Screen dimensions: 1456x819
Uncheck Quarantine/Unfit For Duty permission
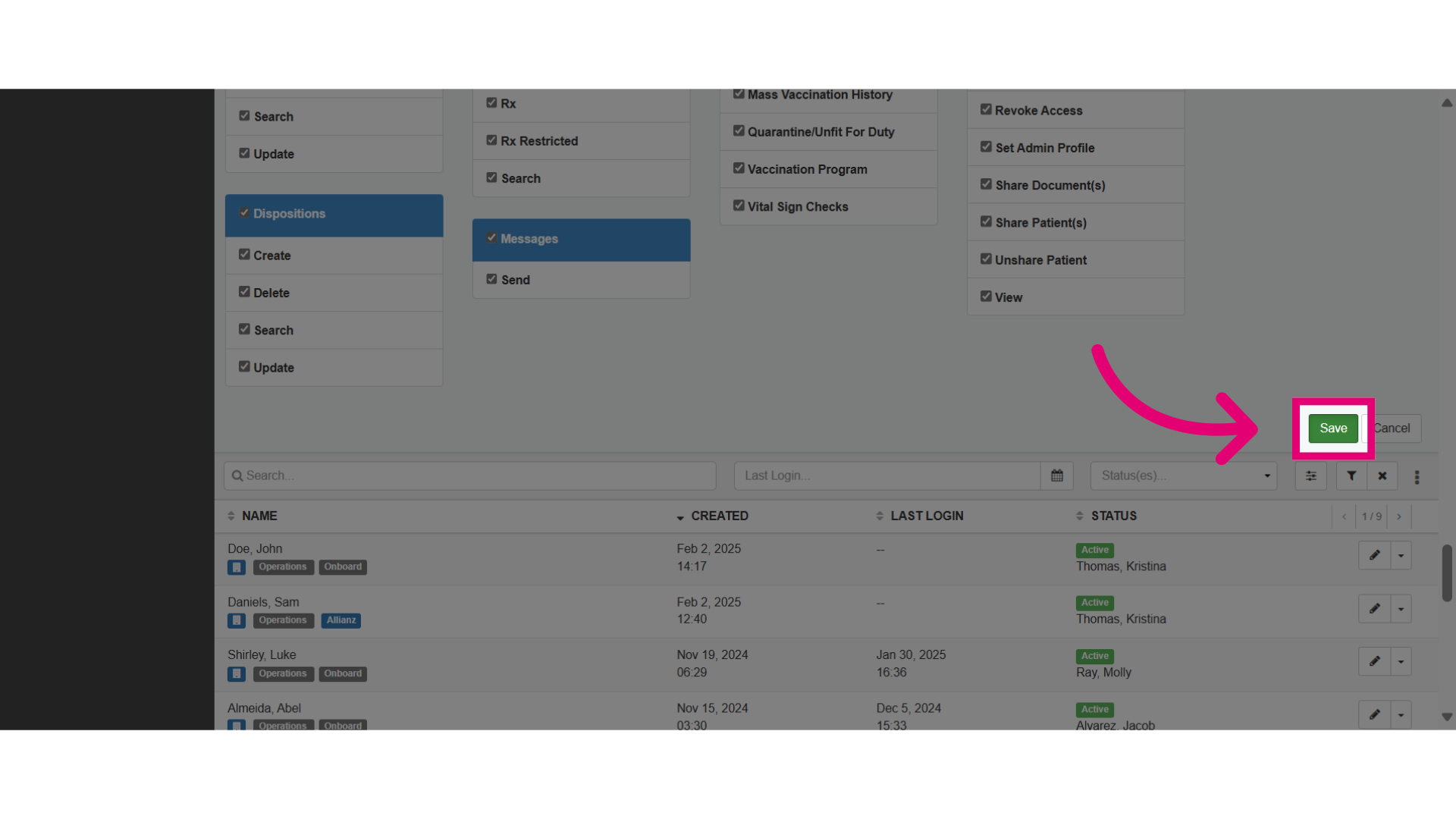click(739, 131)
